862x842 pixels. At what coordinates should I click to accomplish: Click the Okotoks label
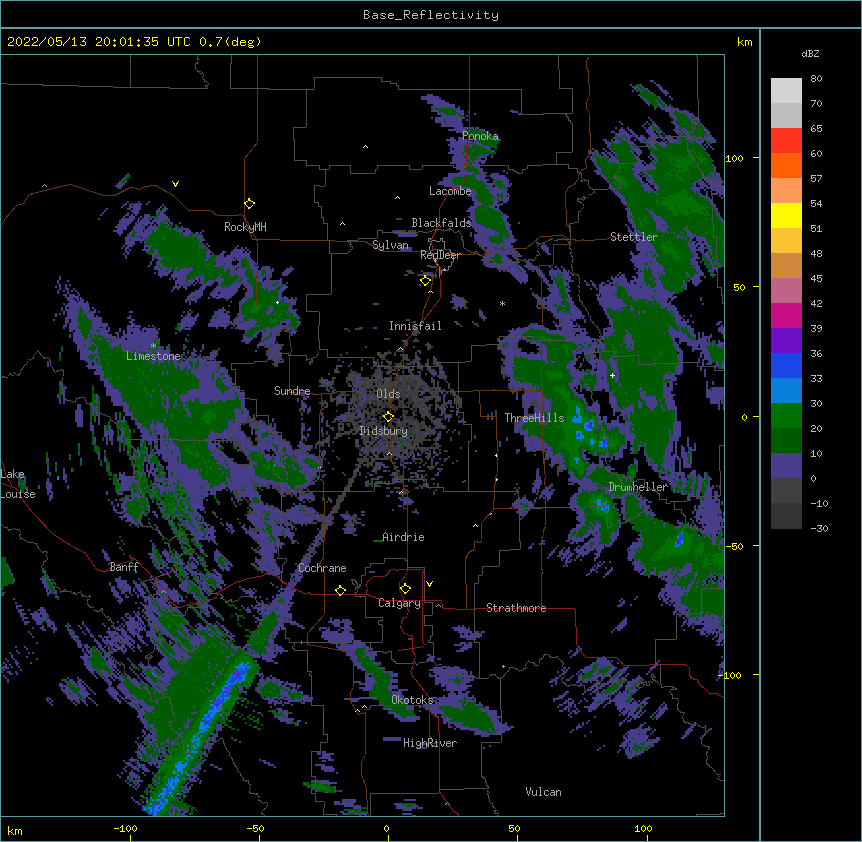tap(412, 700)
